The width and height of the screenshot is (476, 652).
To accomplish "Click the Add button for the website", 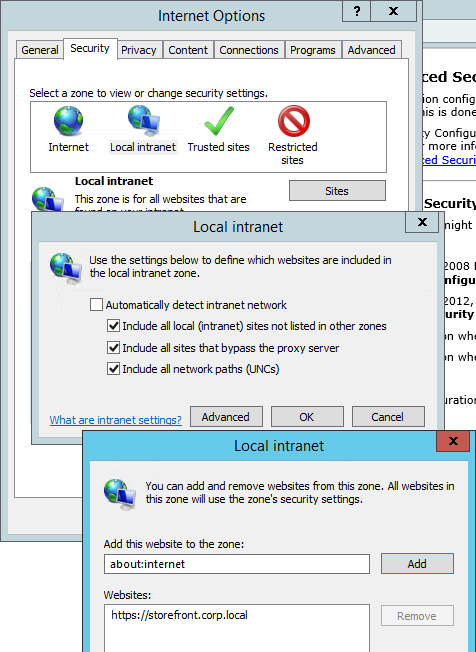I will pos(417,564).
